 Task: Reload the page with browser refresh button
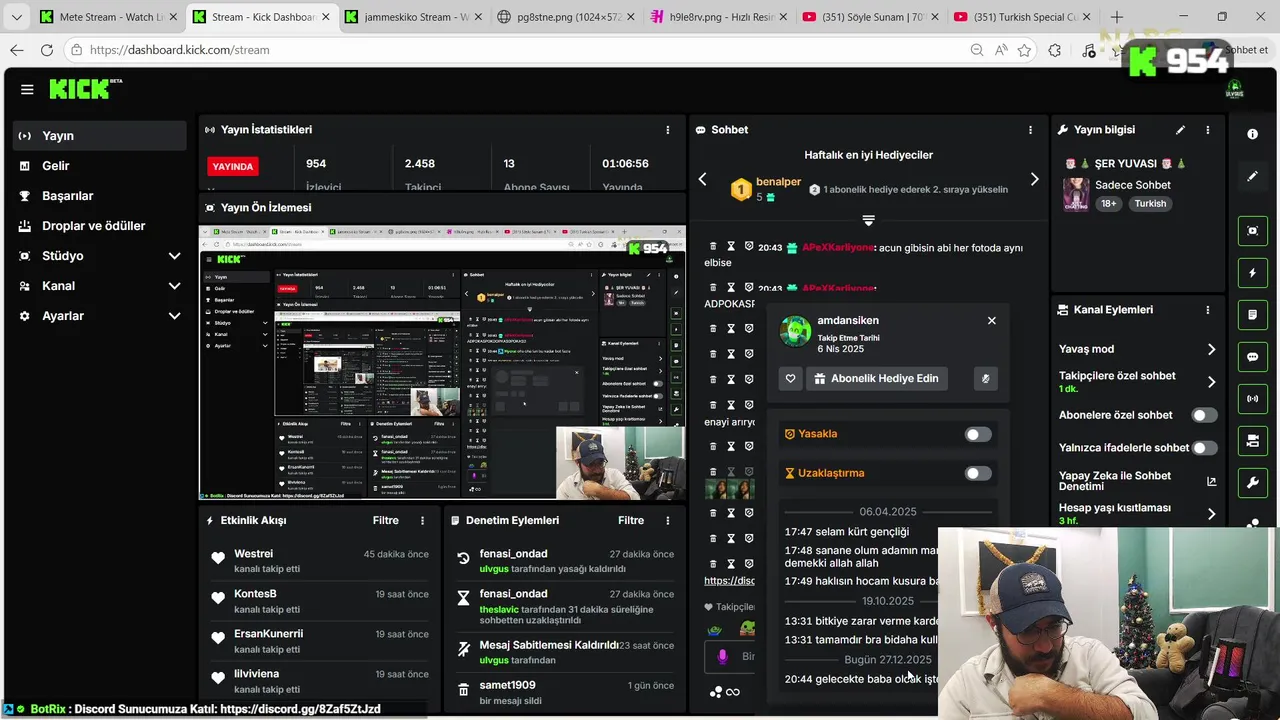(x=46, y=50)
